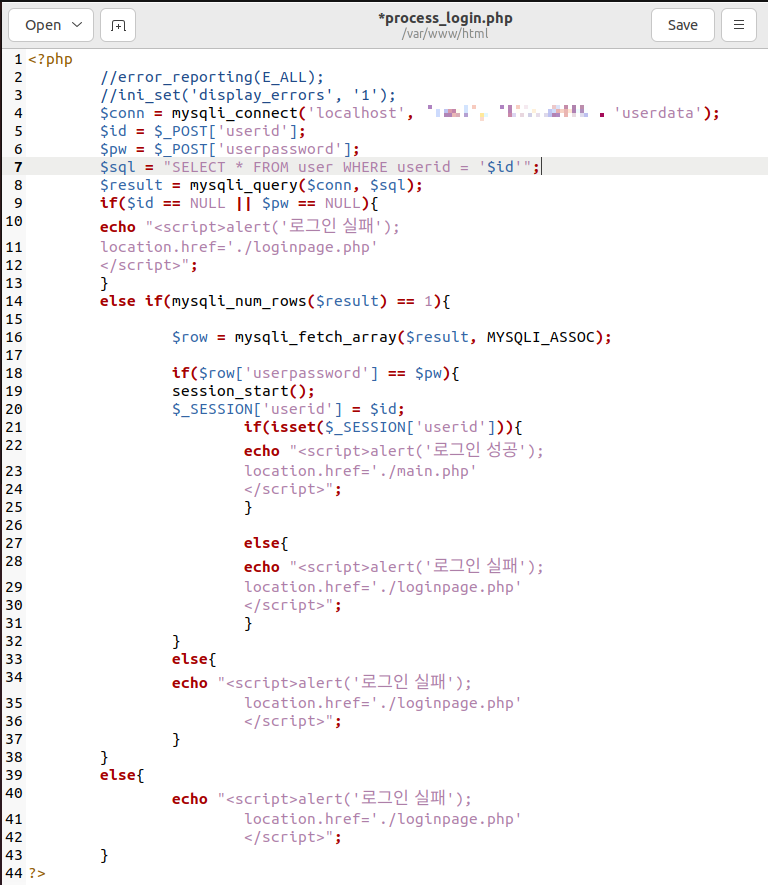Click the //error_reporting(E_ALL); comment
The width and height of the screenshot is (768, 885).
click(212, 77)
